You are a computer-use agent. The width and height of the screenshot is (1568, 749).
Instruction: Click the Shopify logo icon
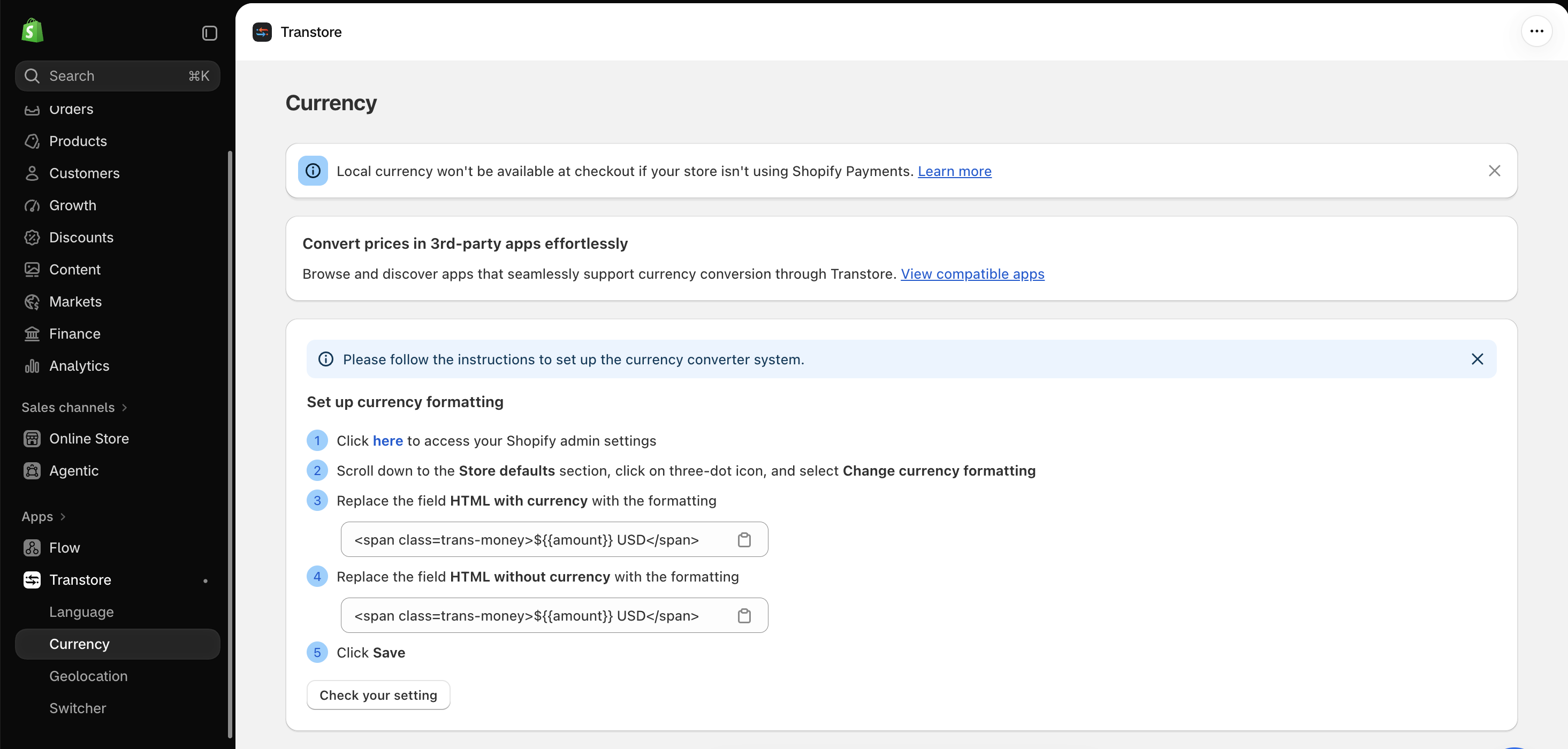(32, 30)
